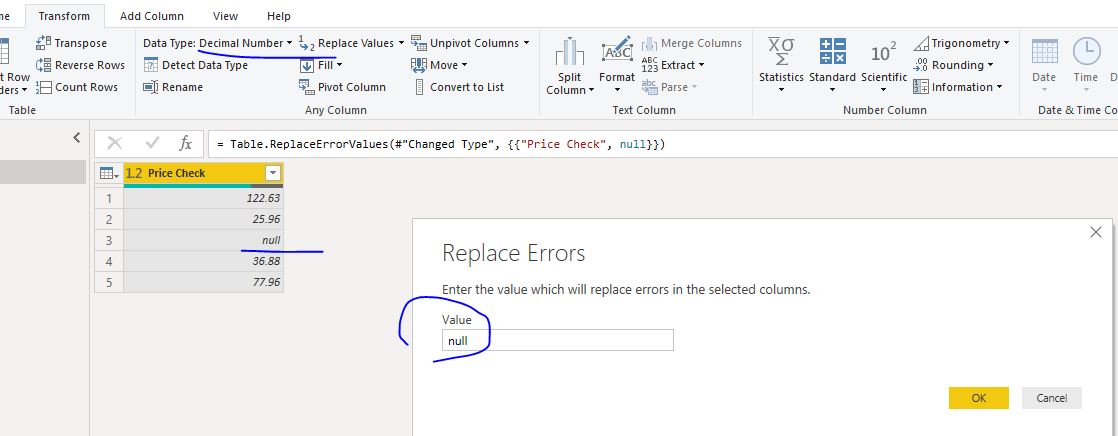Viewport: 1118px width, 436px height.
Task: Click the row number 1 header
Action: [109, 198]
